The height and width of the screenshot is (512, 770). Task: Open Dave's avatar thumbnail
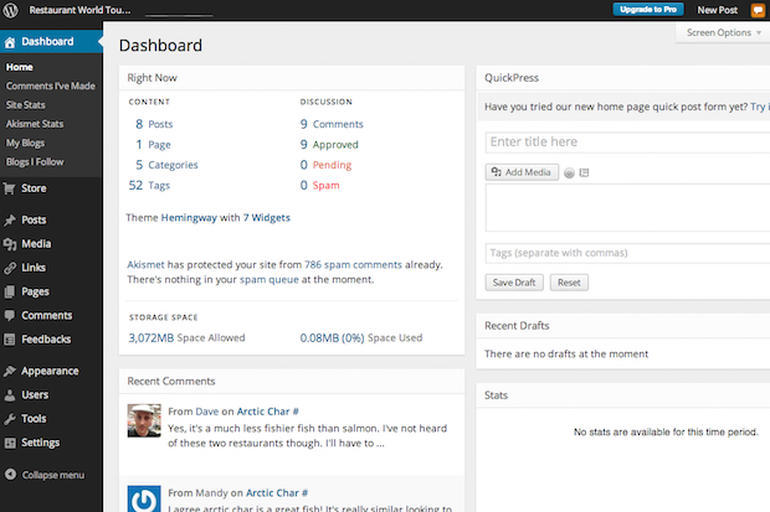pos(144,421)
